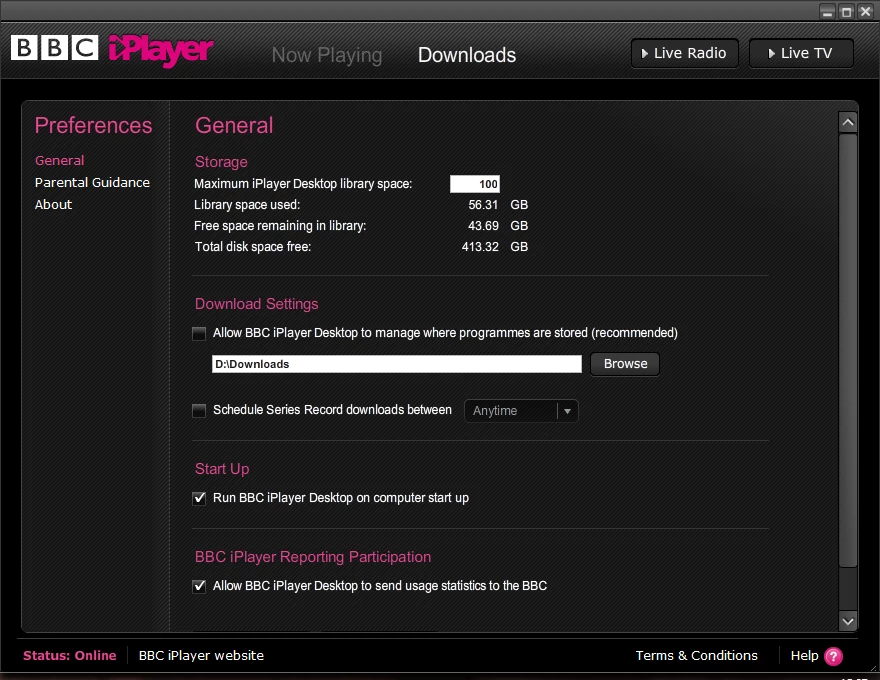880x680 pixels.
Task: Switch to Now Playing tab
Action: pos(327,55)
